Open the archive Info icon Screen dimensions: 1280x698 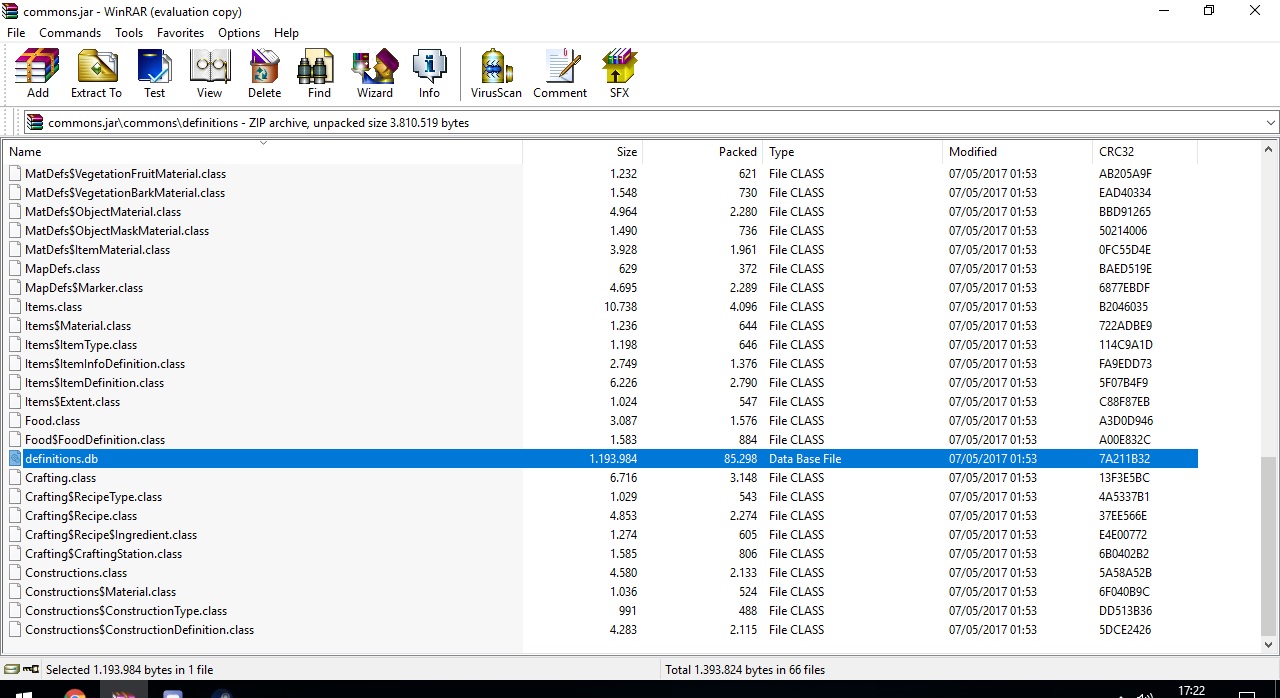[429, 74]
